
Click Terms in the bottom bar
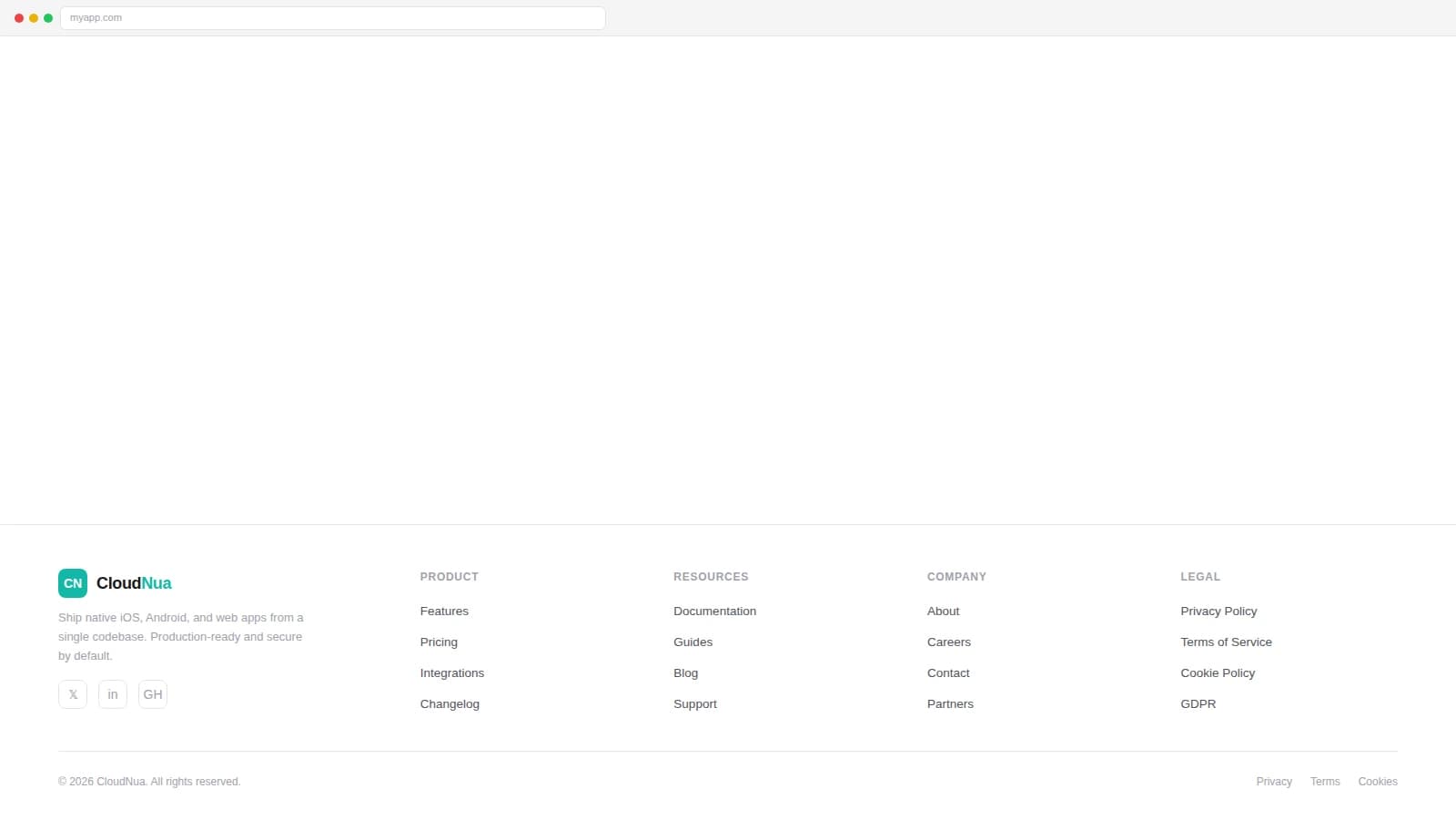click(x=1325, y=782)
